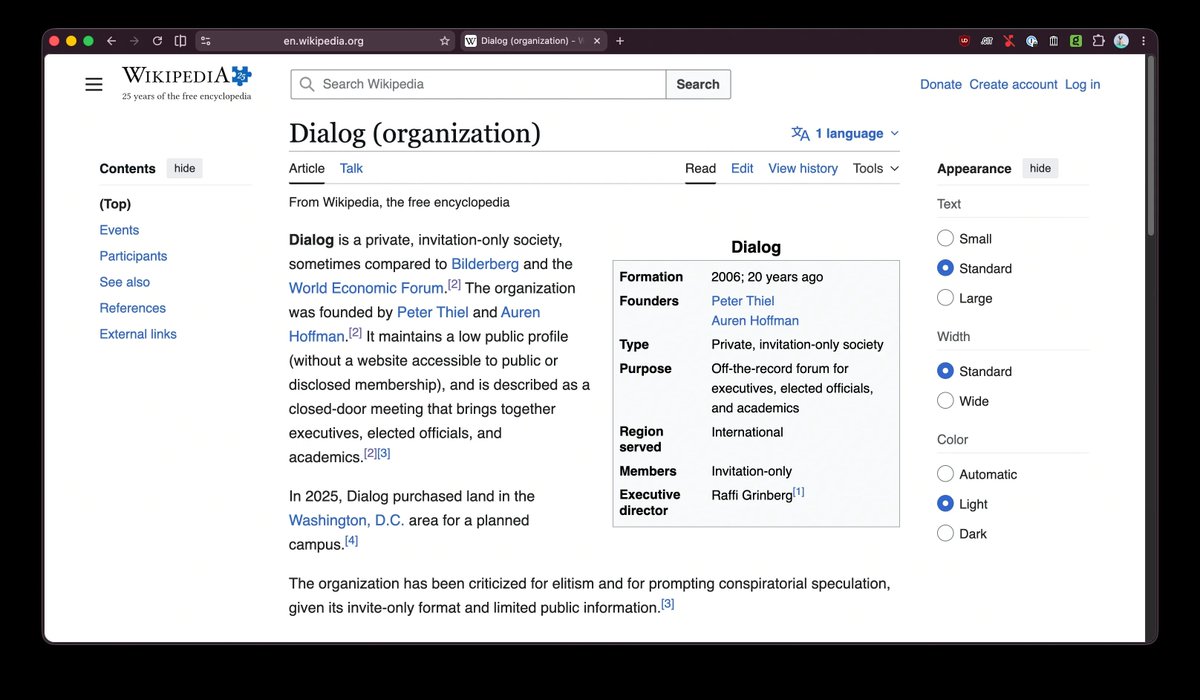Image resolution: width=1200 pixels, height=700 pixels.
Task: Click the blue clock extension icon
Action: (1032, 41)
